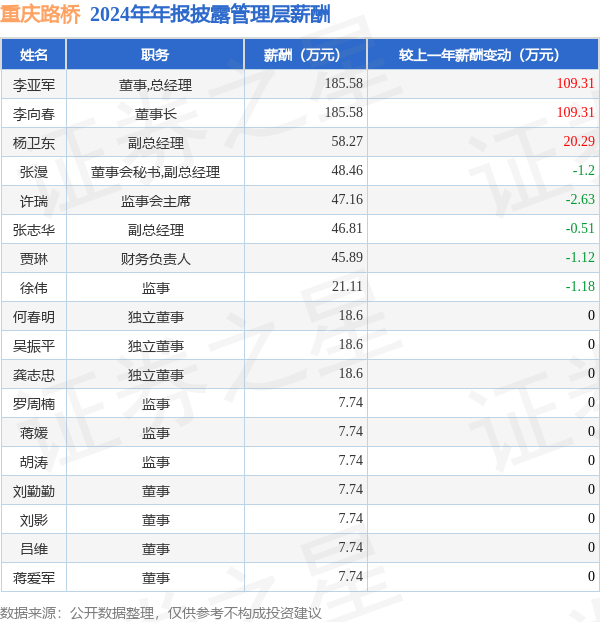Select the 职务 column header
The image size is (600, 622).
click(155, 55)
